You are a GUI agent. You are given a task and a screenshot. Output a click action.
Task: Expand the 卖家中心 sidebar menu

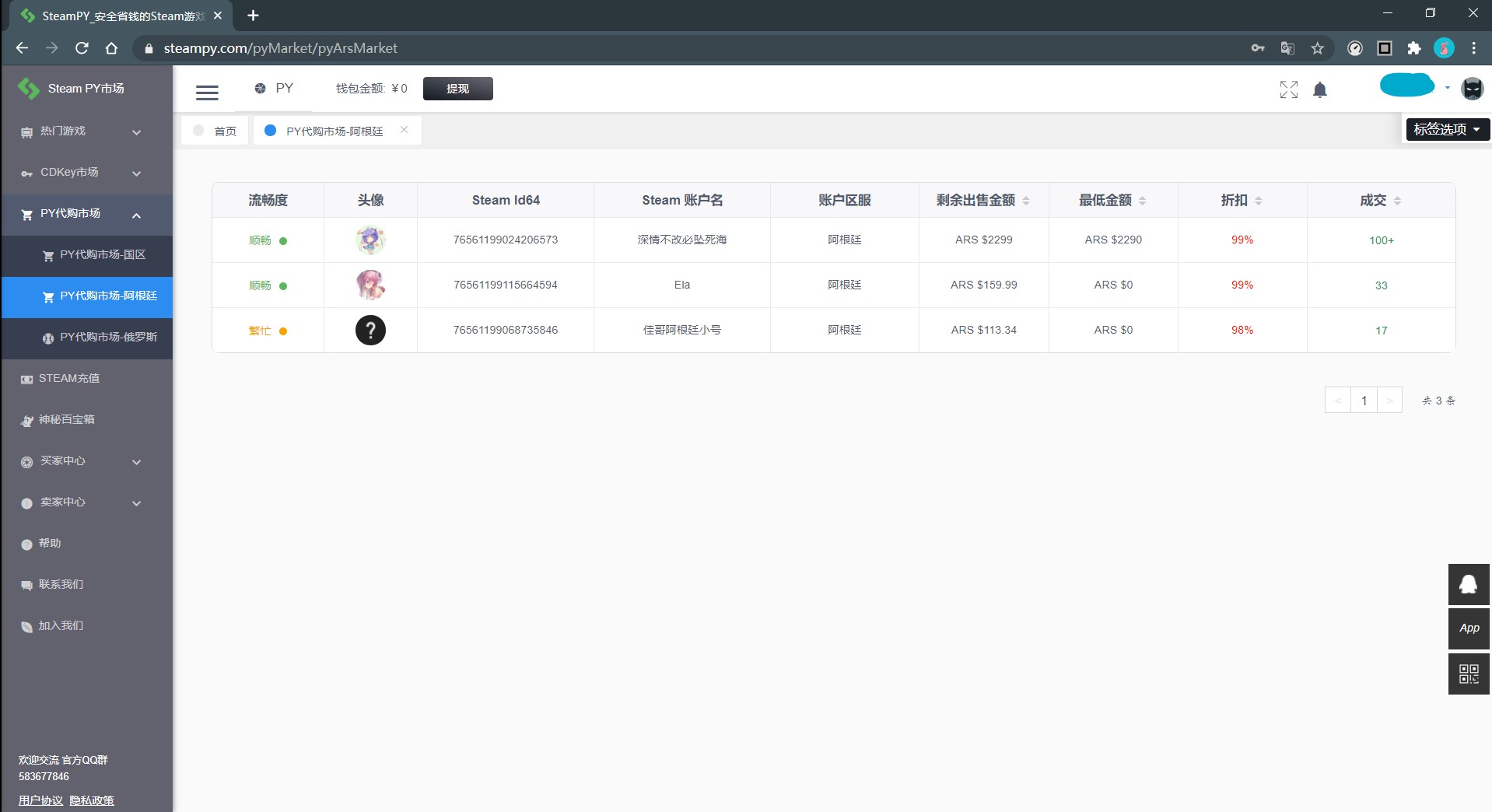86,502
